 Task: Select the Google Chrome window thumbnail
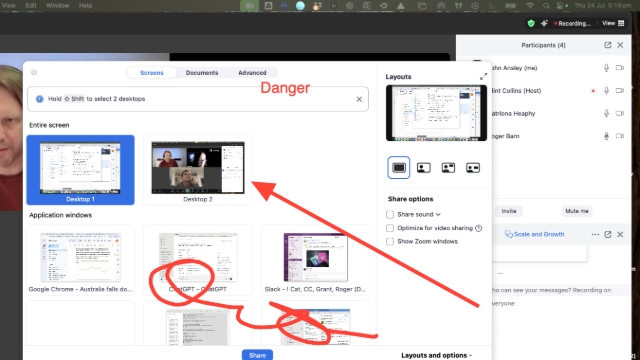pyautogui.click(x=80, y=260)
